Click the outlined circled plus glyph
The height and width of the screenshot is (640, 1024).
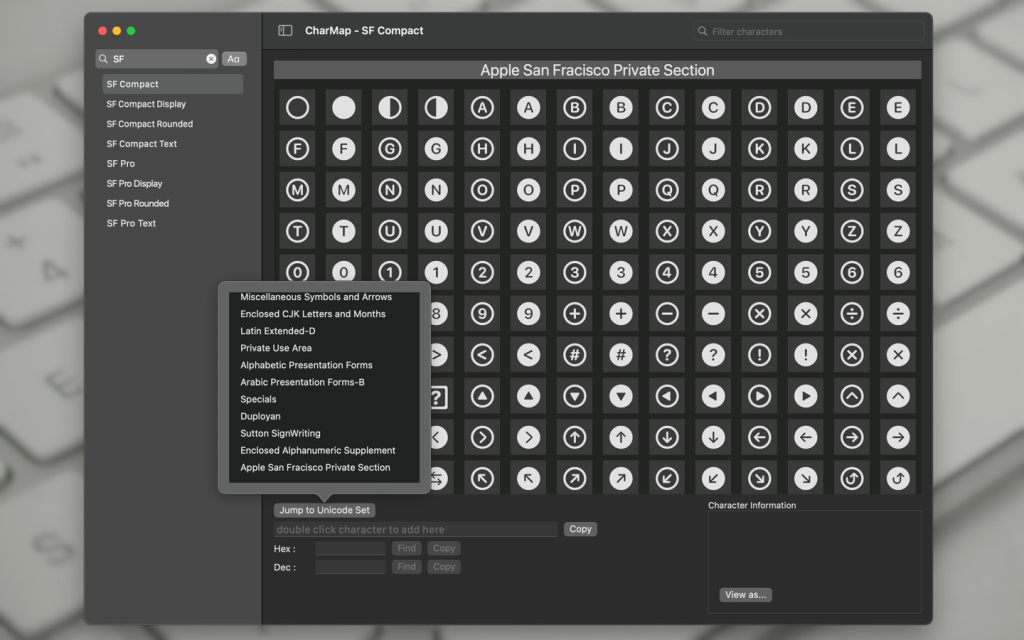tap(575, 314)
